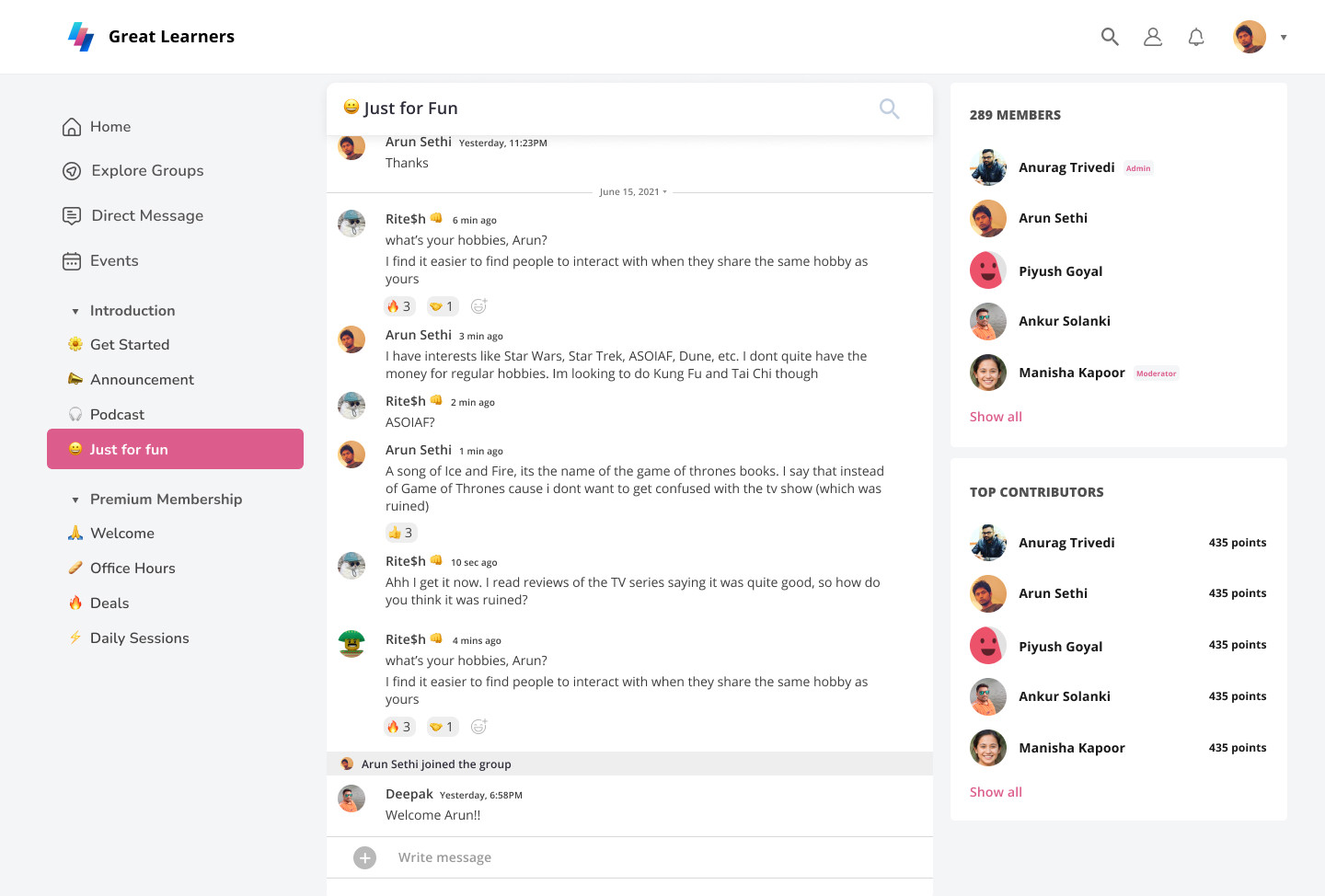The image size is (1325, 896).
Task: Toggle the thumbs up reaction with 3
Action: (x=400, y=533)
